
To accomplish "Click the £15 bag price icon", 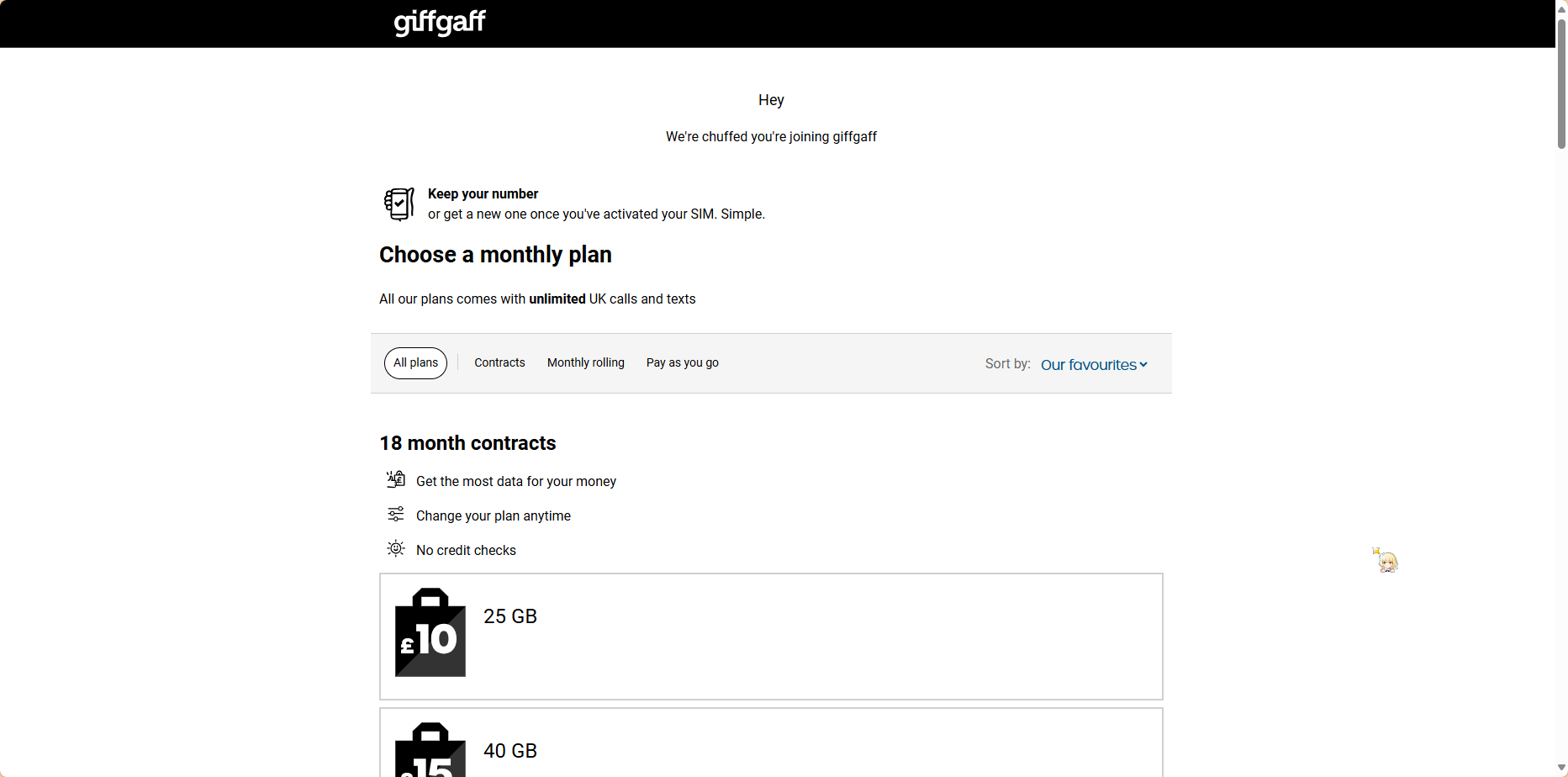I will click(430, 750).
